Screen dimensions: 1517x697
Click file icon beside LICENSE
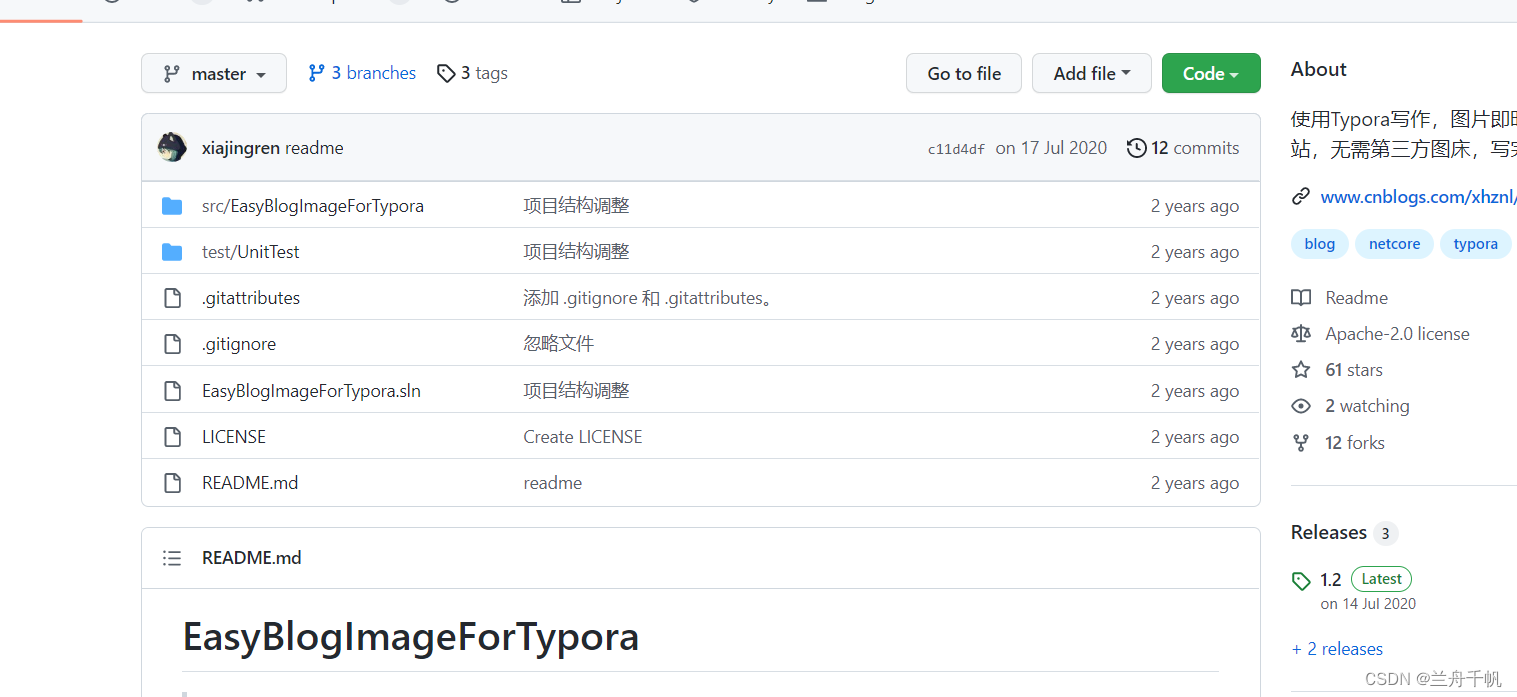pos(172,437)
